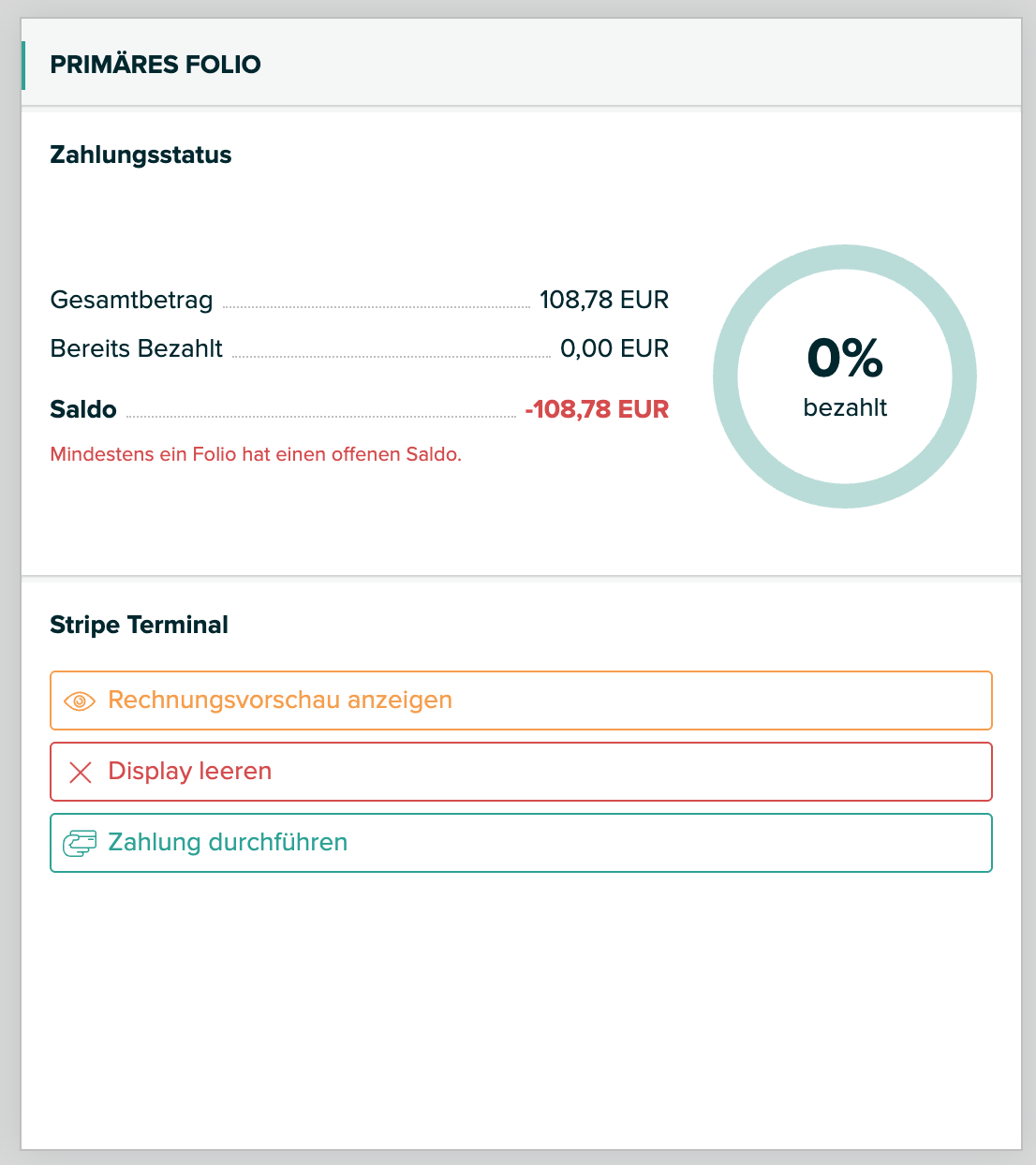Click the bold Saldo label

tap(83, 409)
